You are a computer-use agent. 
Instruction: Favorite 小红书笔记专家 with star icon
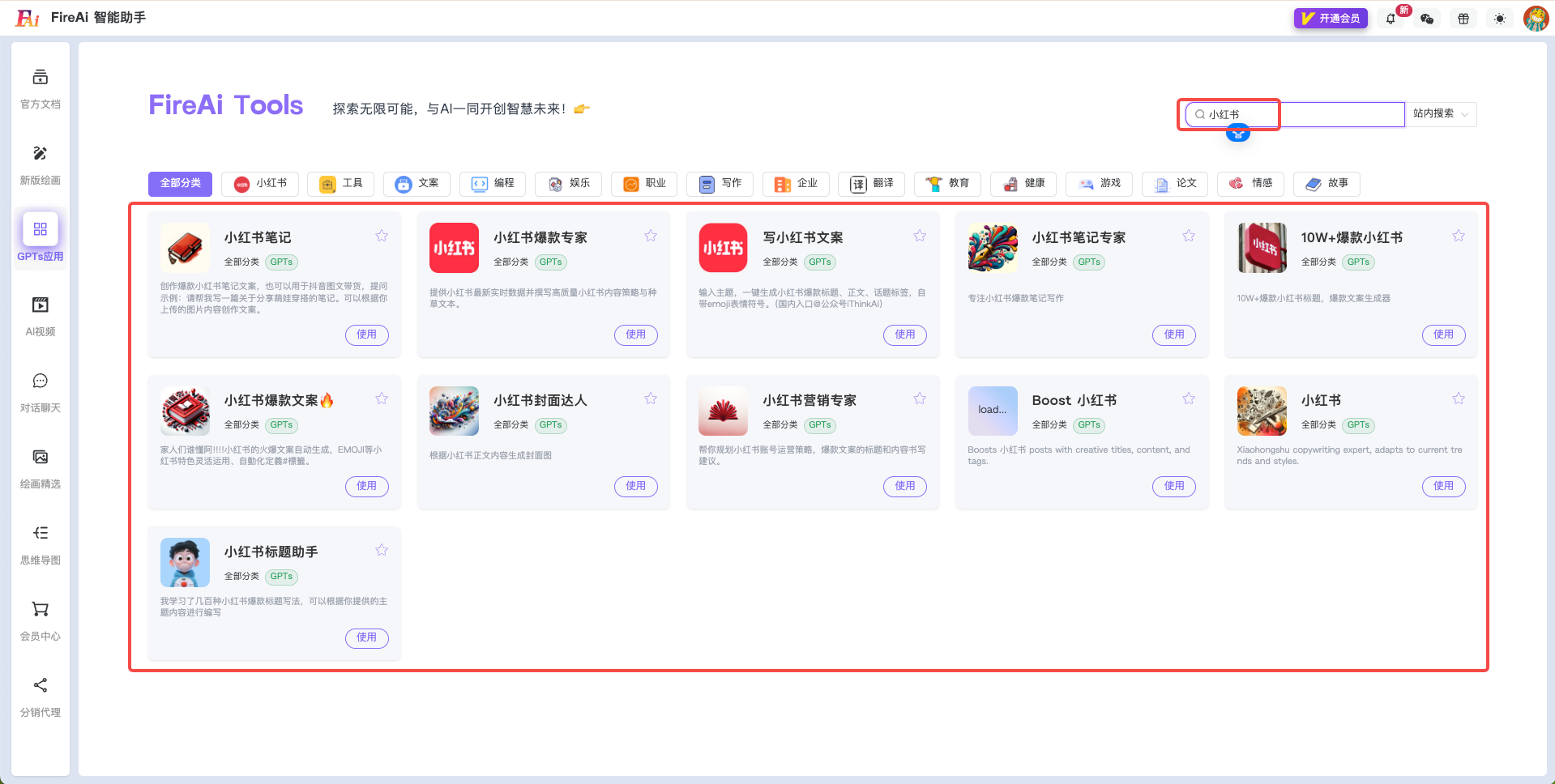point(1189,236)
